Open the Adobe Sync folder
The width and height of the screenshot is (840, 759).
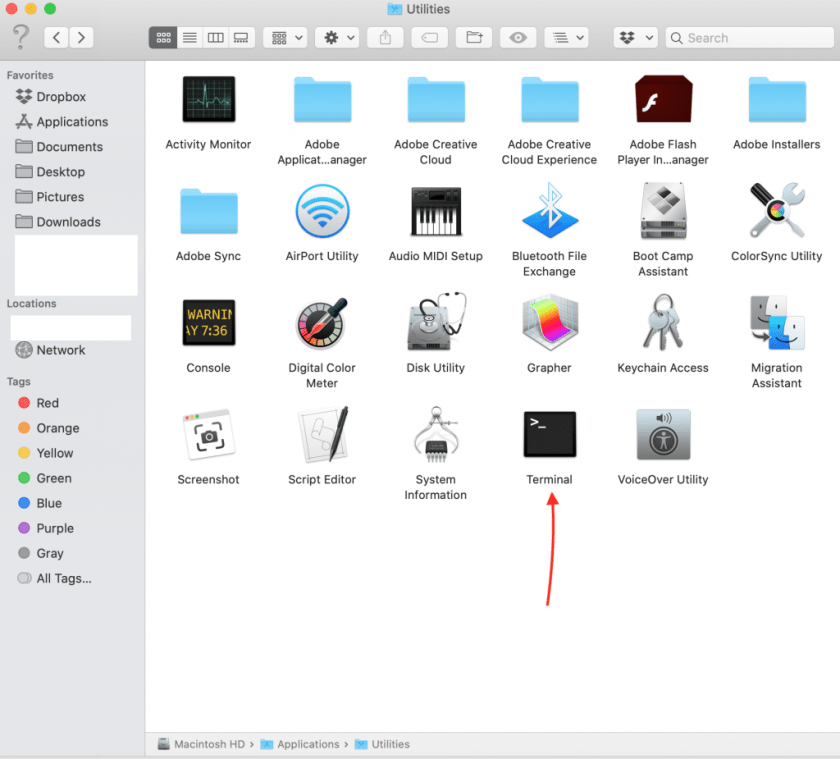tap(208, 212)
